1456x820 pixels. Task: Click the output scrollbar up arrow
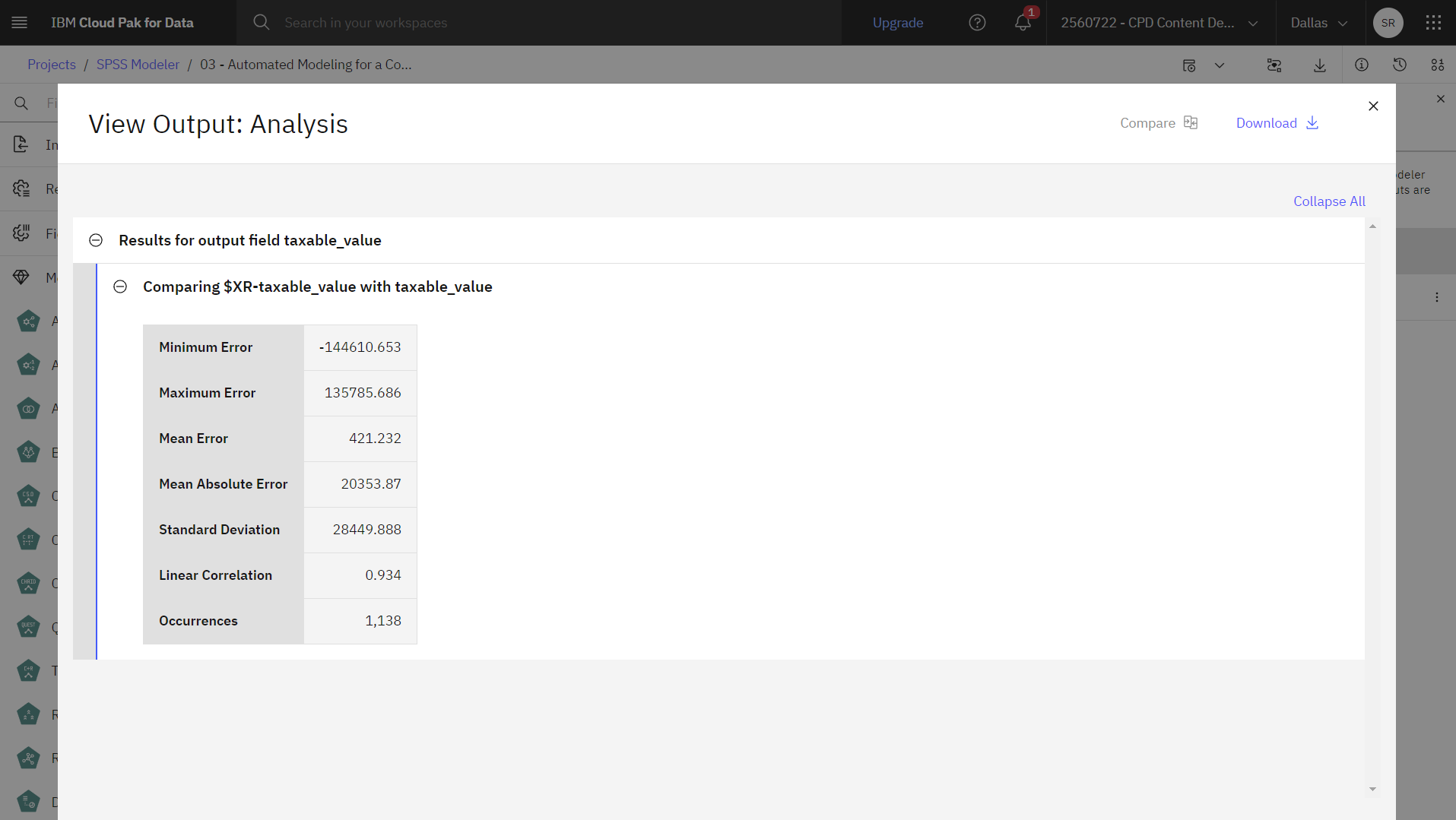1372,226
